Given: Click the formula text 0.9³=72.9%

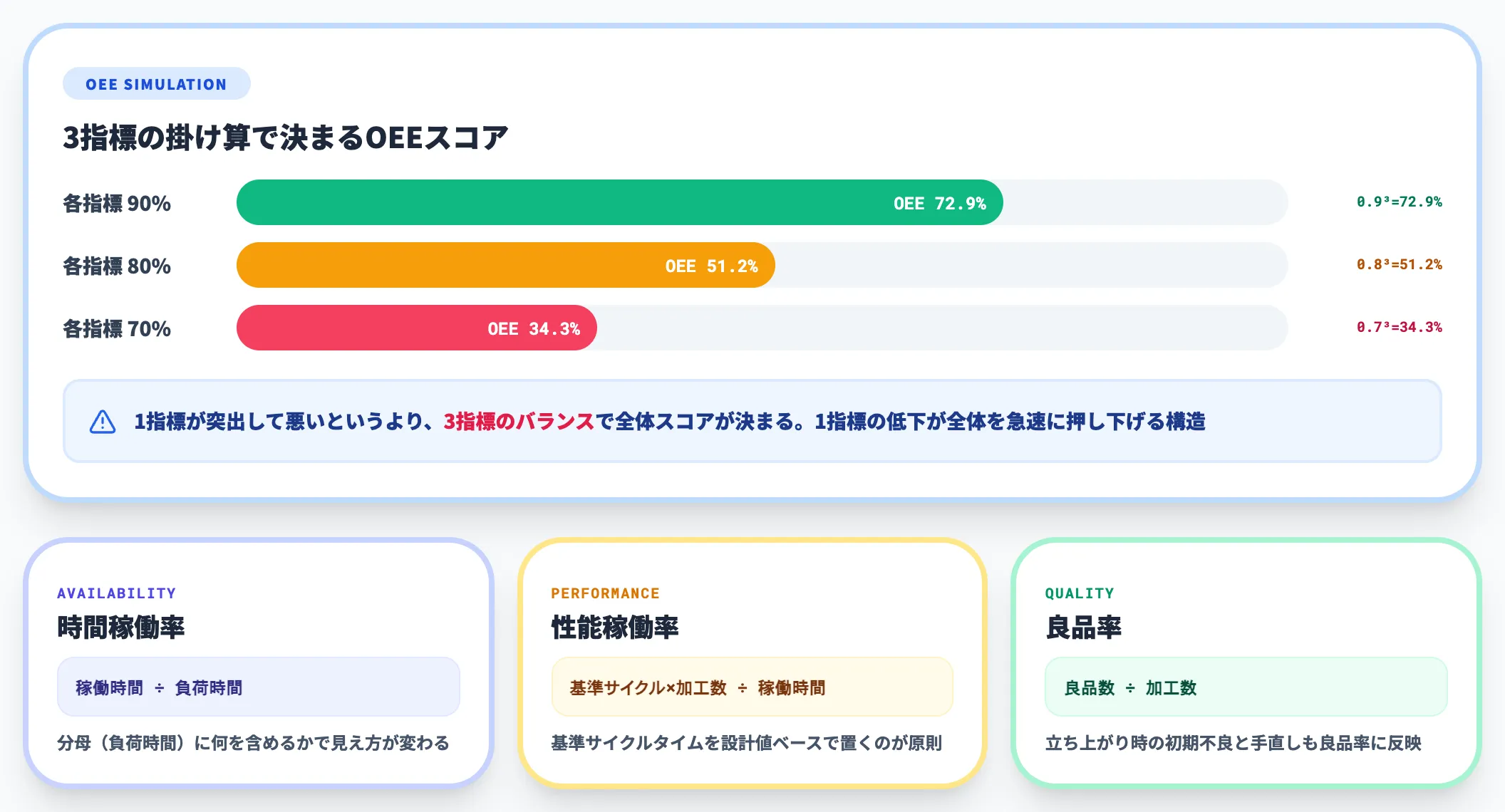Looking at the screenshot, I should (x=1400, y=202).
